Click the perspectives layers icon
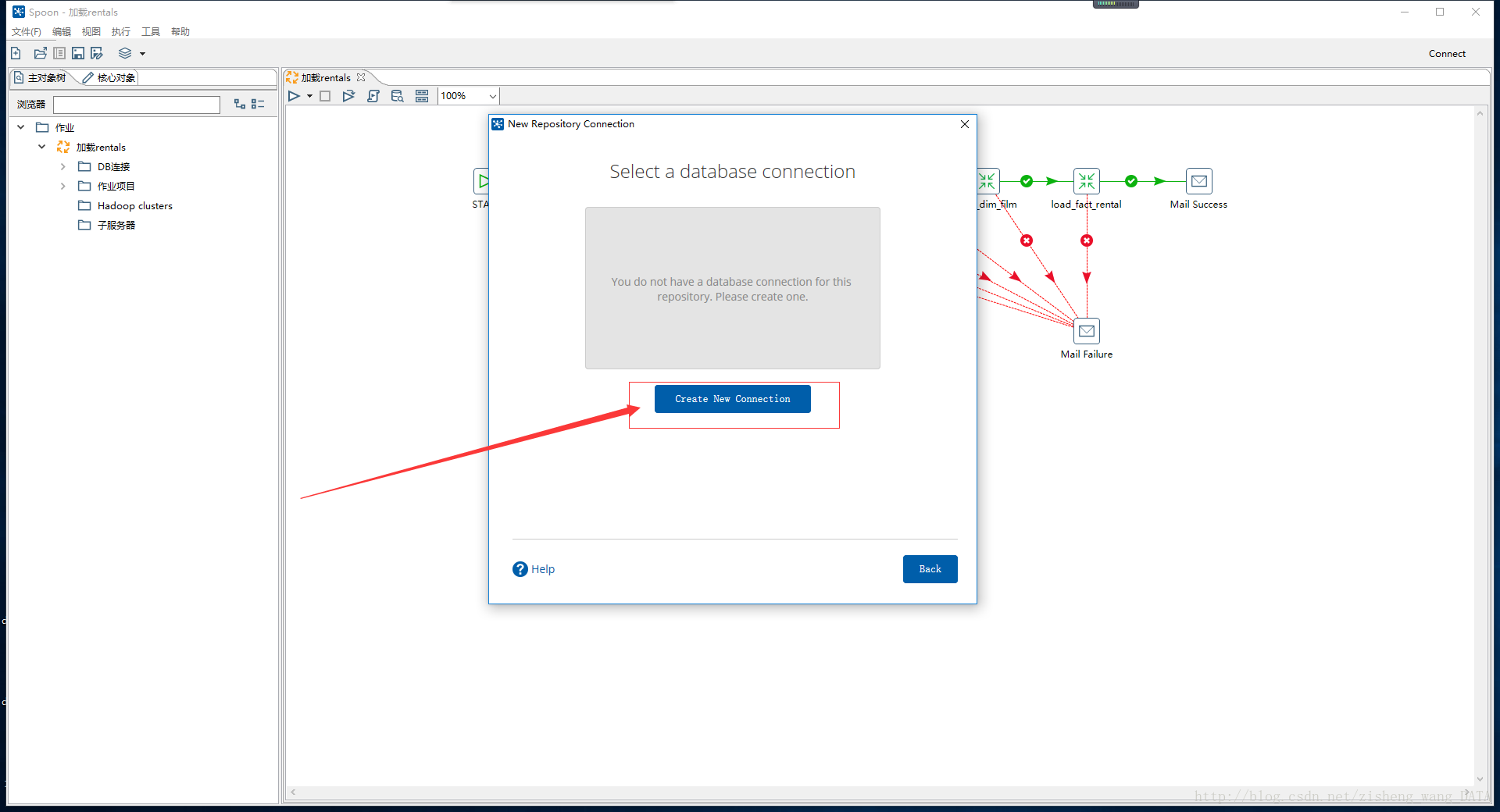The image size is (1500, 812). (x=125, y=53)
